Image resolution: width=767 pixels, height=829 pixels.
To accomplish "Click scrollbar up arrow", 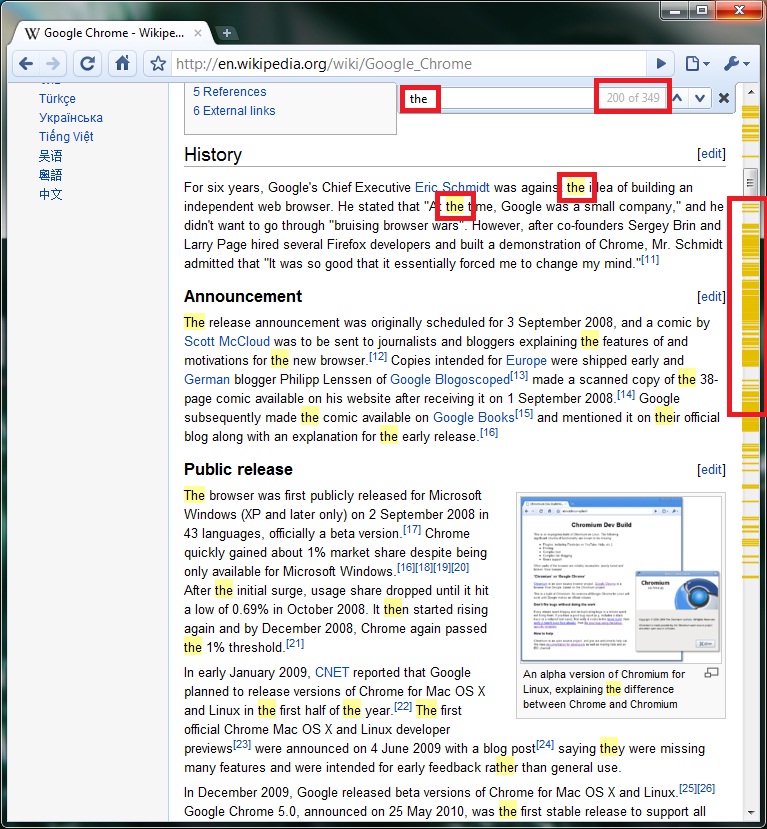I will (751, 93).
